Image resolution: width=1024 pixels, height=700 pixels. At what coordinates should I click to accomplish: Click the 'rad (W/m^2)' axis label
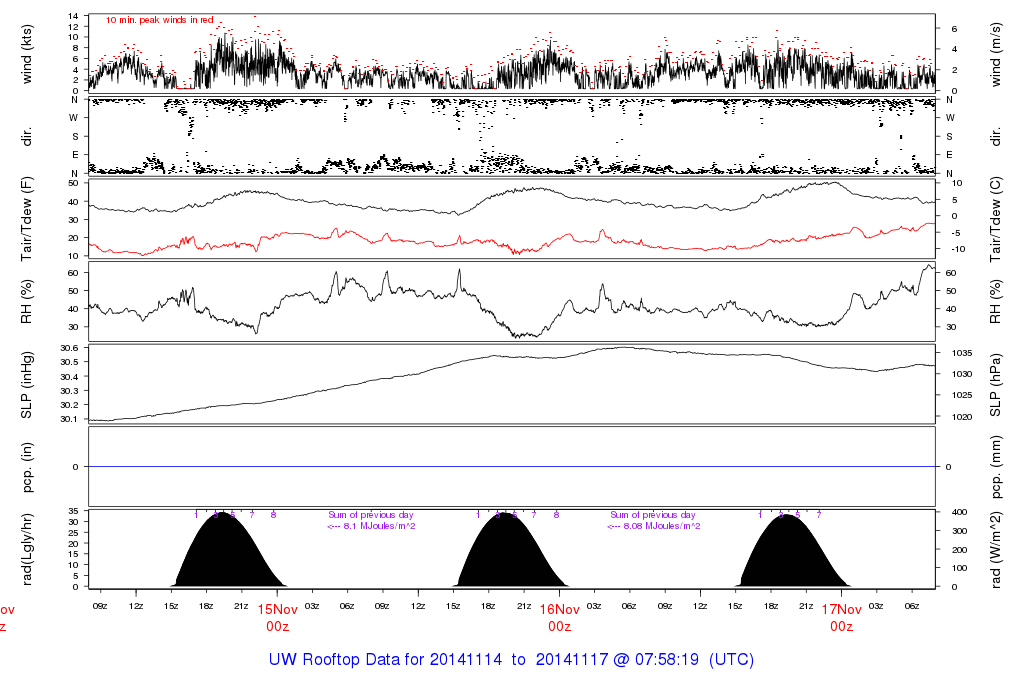(x=996, y=550)
